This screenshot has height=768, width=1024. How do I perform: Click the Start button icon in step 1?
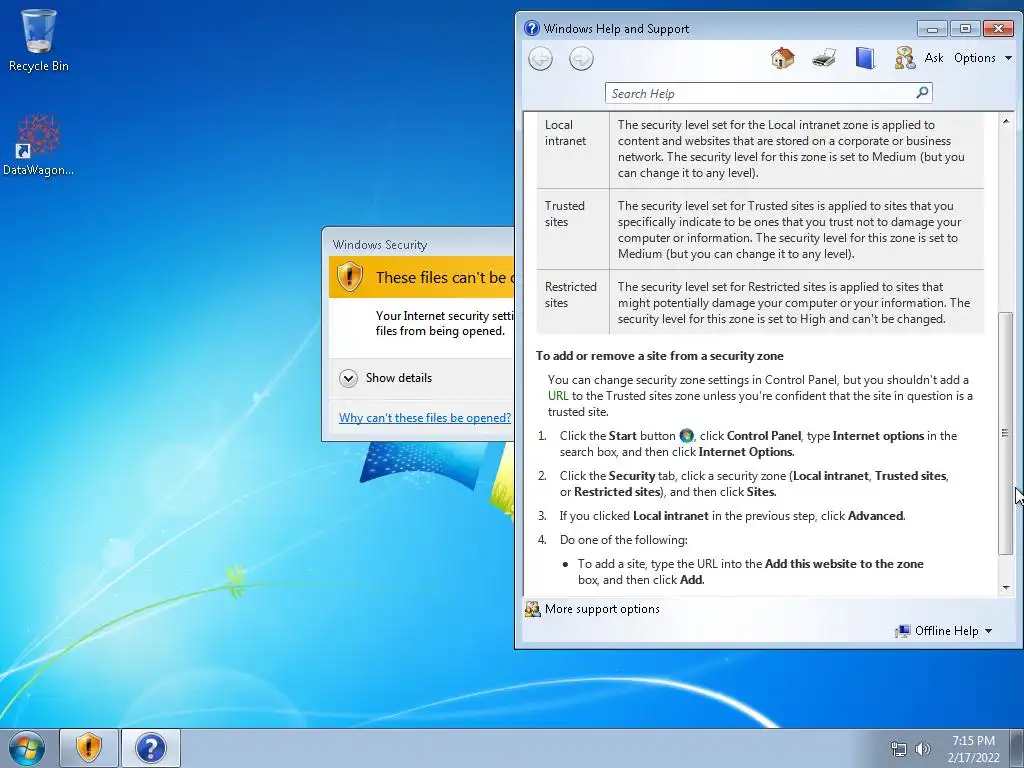pos(686,436)
